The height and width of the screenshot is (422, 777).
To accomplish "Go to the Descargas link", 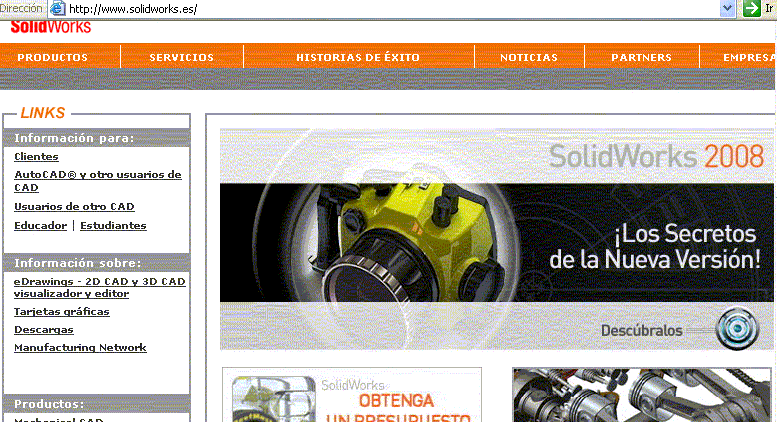I will 44,329.
